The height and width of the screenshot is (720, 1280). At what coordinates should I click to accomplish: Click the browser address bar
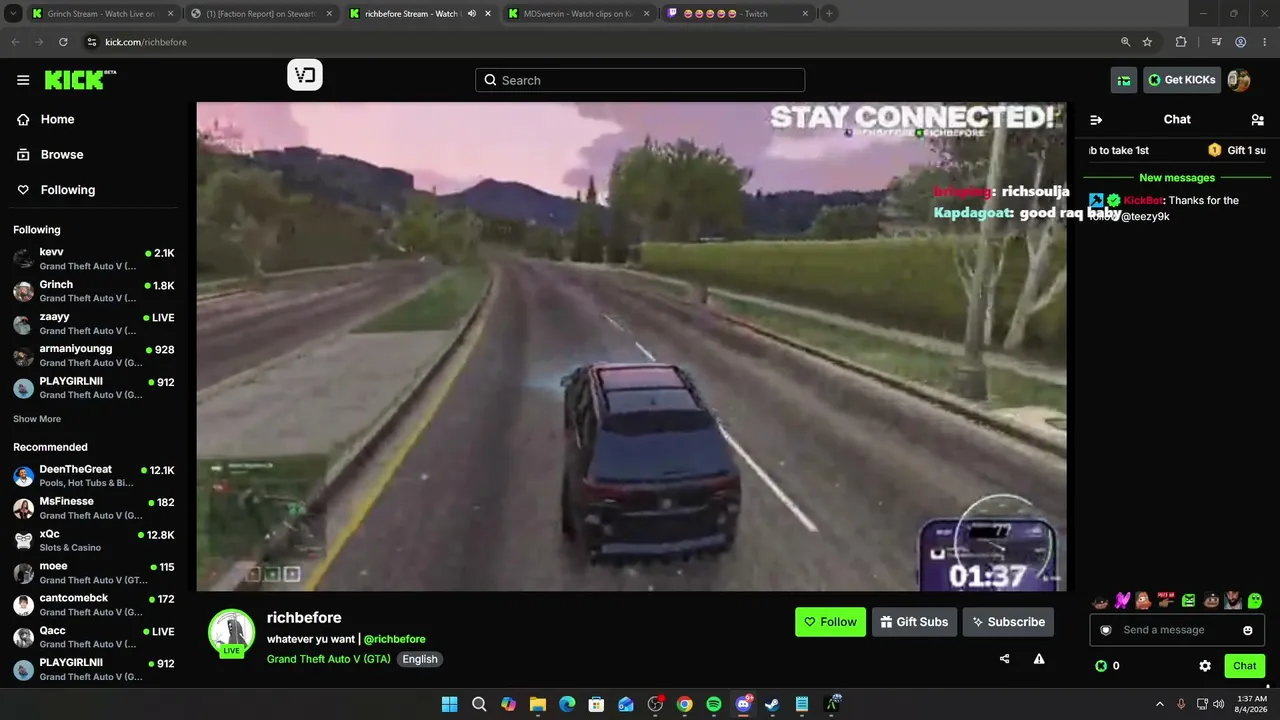coord(600,42)
